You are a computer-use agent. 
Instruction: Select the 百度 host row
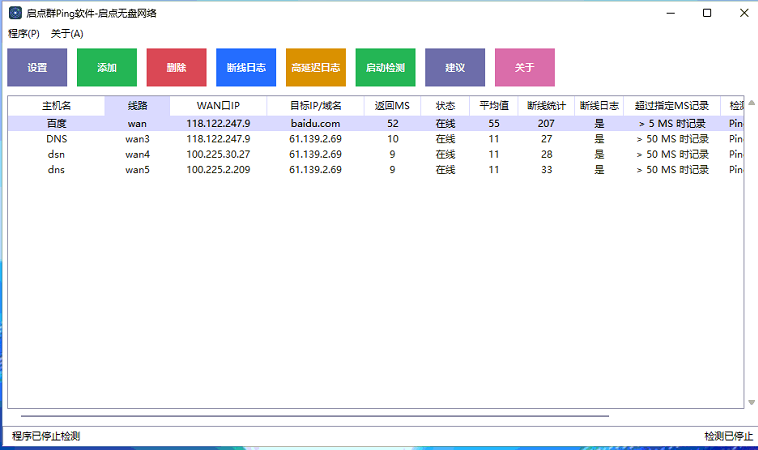click(376, 124)
